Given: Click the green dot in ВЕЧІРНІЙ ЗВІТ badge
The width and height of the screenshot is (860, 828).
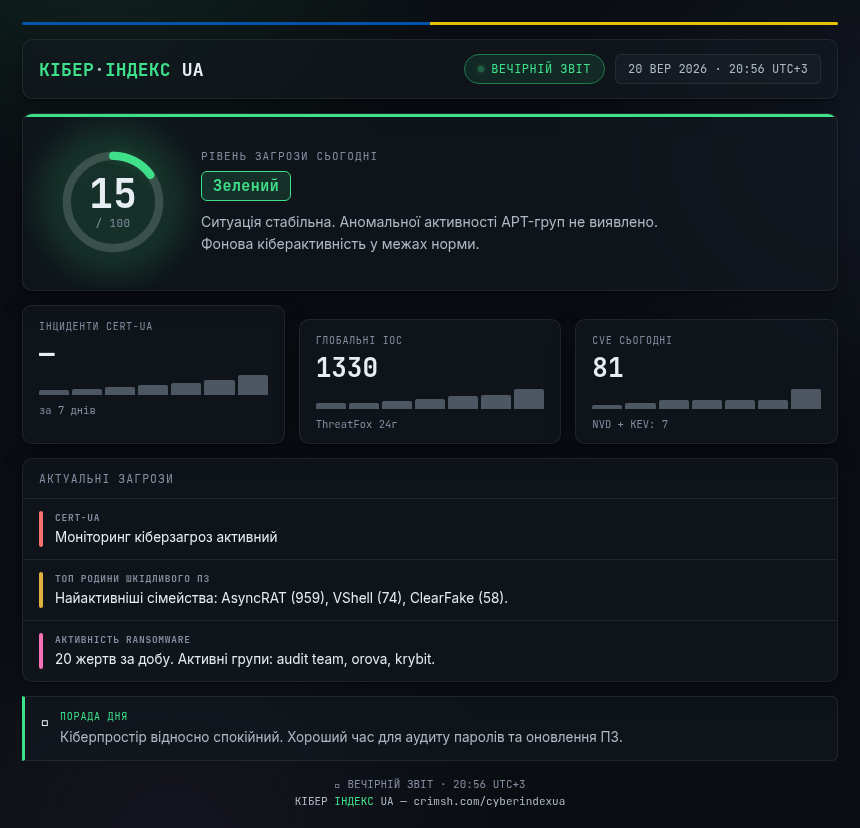Looking at the screenshot, I should (481, 69).
